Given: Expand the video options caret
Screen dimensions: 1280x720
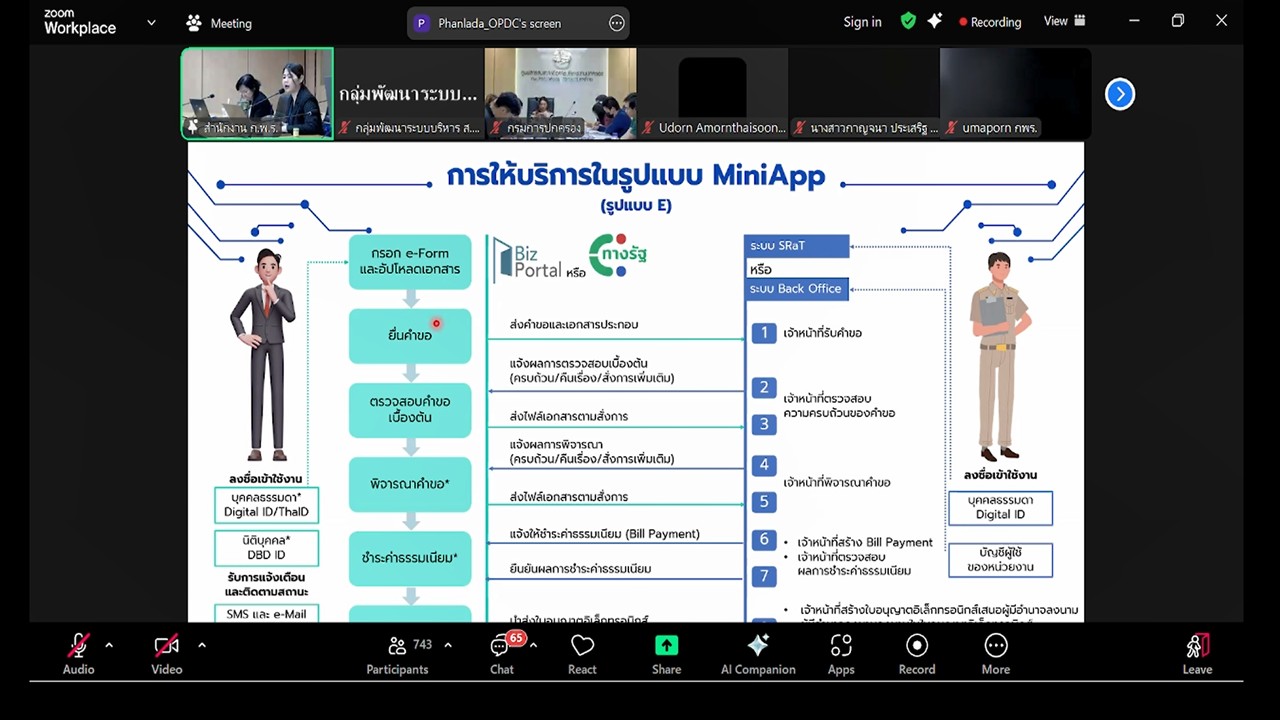Looking at the screenshot, I should coord(201,645).
